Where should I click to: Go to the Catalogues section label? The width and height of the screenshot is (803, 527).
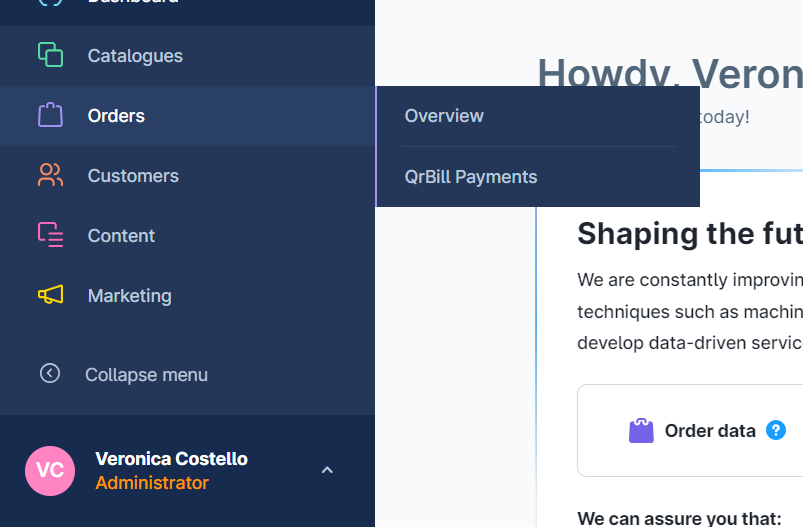pyautogui.click(x=135, y=56)
